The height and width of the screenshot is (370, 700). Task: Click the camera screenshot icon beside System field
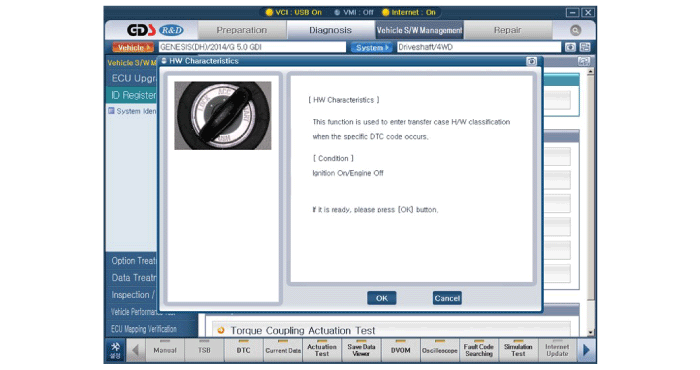pos(570,47)
